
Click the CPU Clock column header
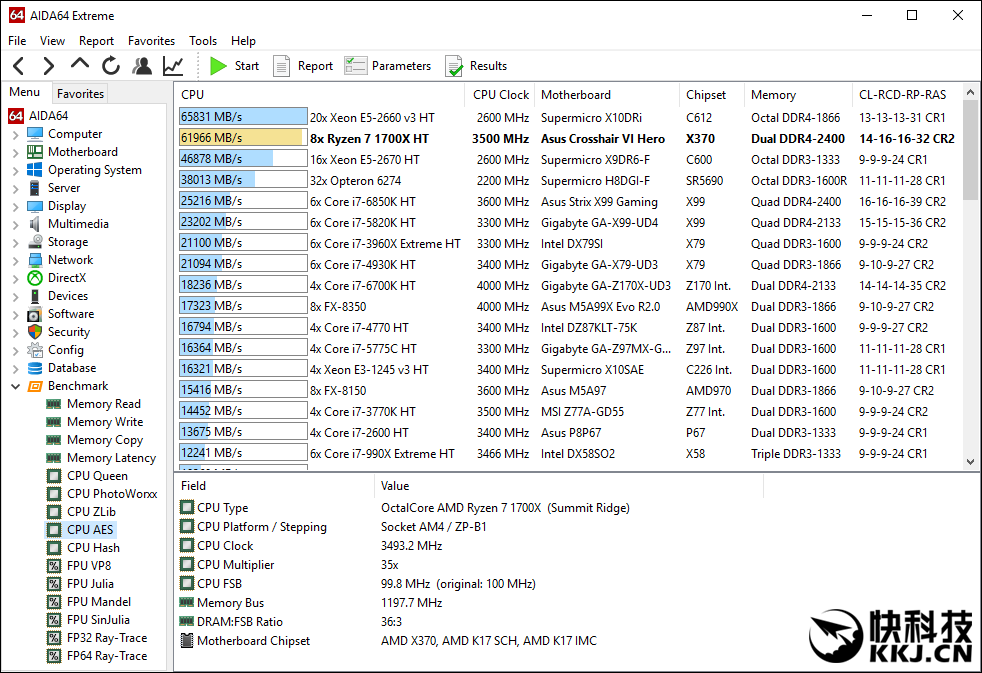(500, 95)
